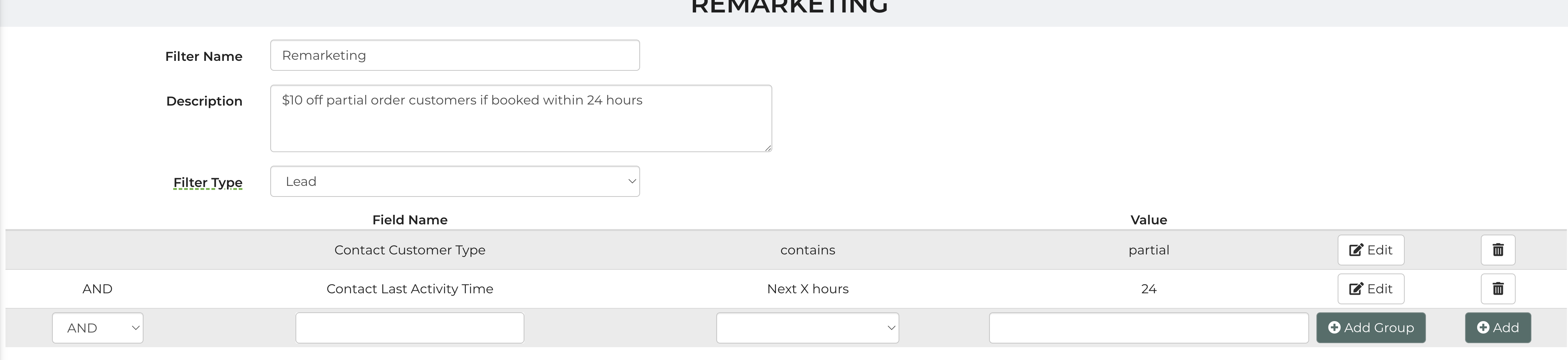1568x360 pixels.
Task: Edit the Contact Customer Type row
Action: tap(1370, 250)
